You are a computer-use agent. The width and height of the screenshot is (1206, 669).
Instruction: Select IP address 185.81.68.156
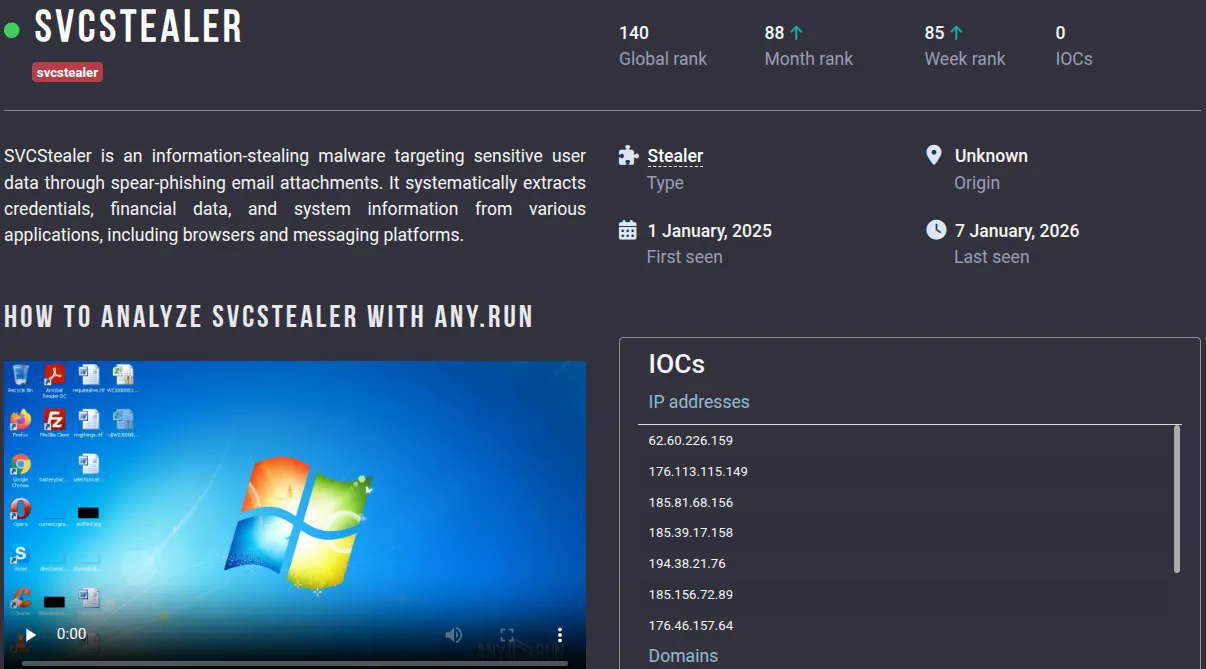pyautogui.click(x=691, y=503)
